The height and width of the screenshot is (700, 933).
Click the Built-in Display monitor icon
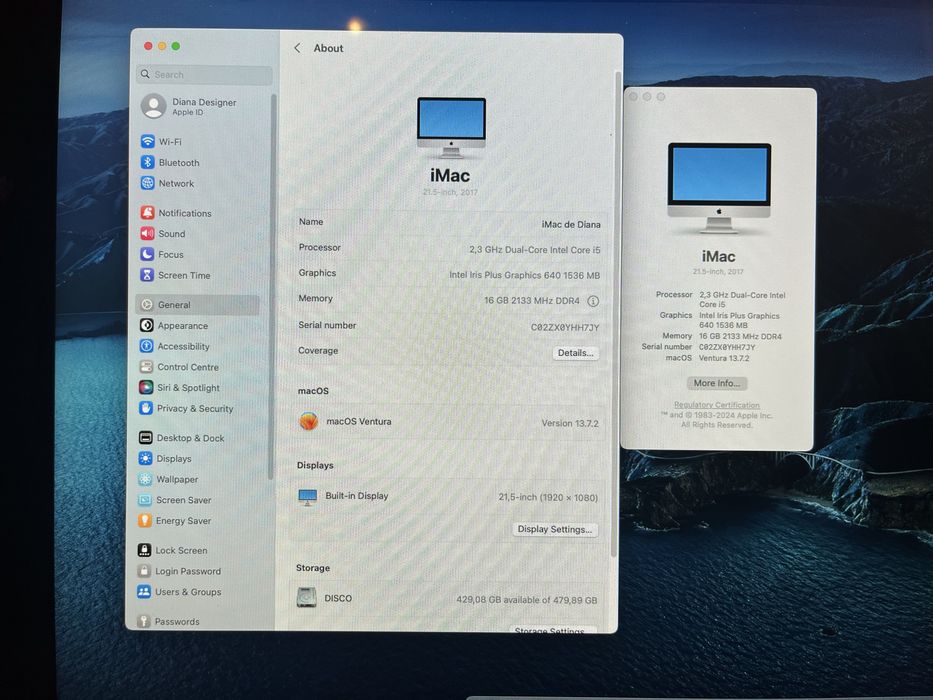[x=308, y=497]
